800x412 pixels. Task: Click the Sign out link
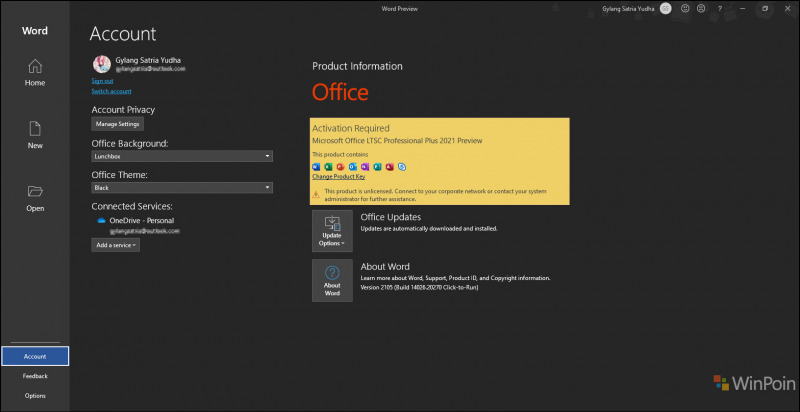click(102, 81)
